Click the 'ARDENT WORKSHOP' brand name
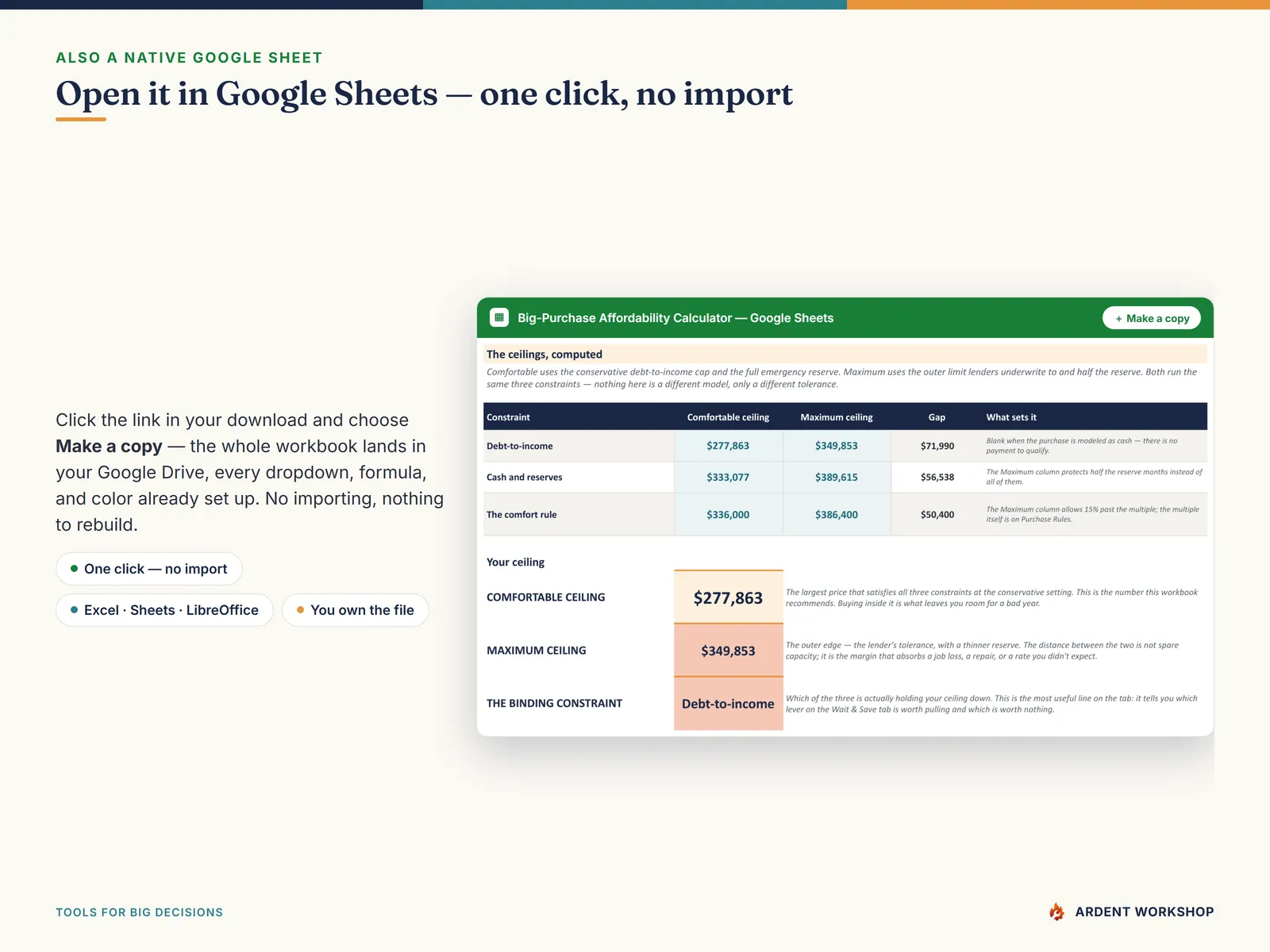 (x=1145, y=912)
